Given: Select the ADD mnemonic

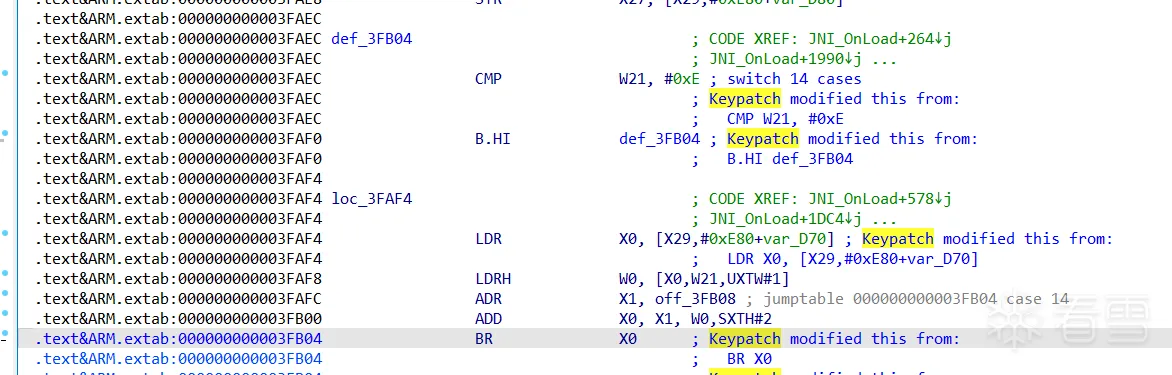Looking at the screenshot, I should (x=489, y=319).
